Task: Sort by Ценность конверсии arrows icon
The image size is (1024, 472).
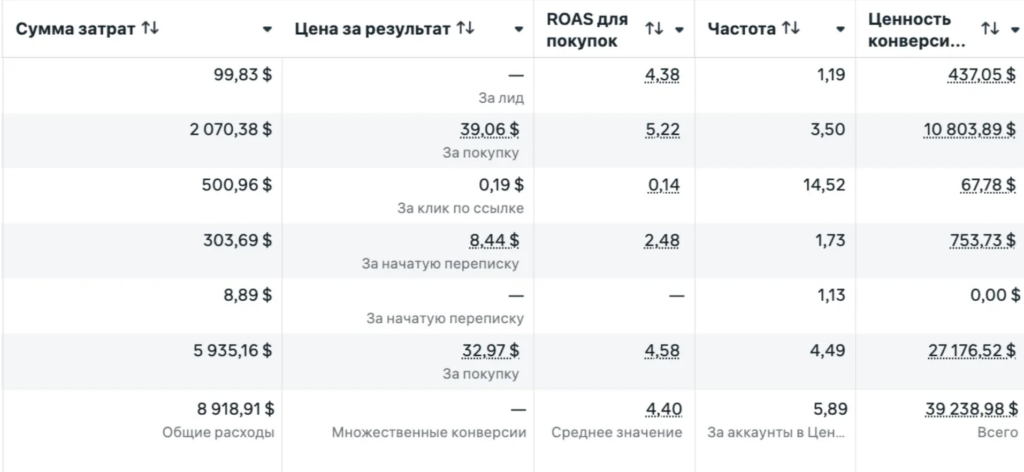Action: 989,29
